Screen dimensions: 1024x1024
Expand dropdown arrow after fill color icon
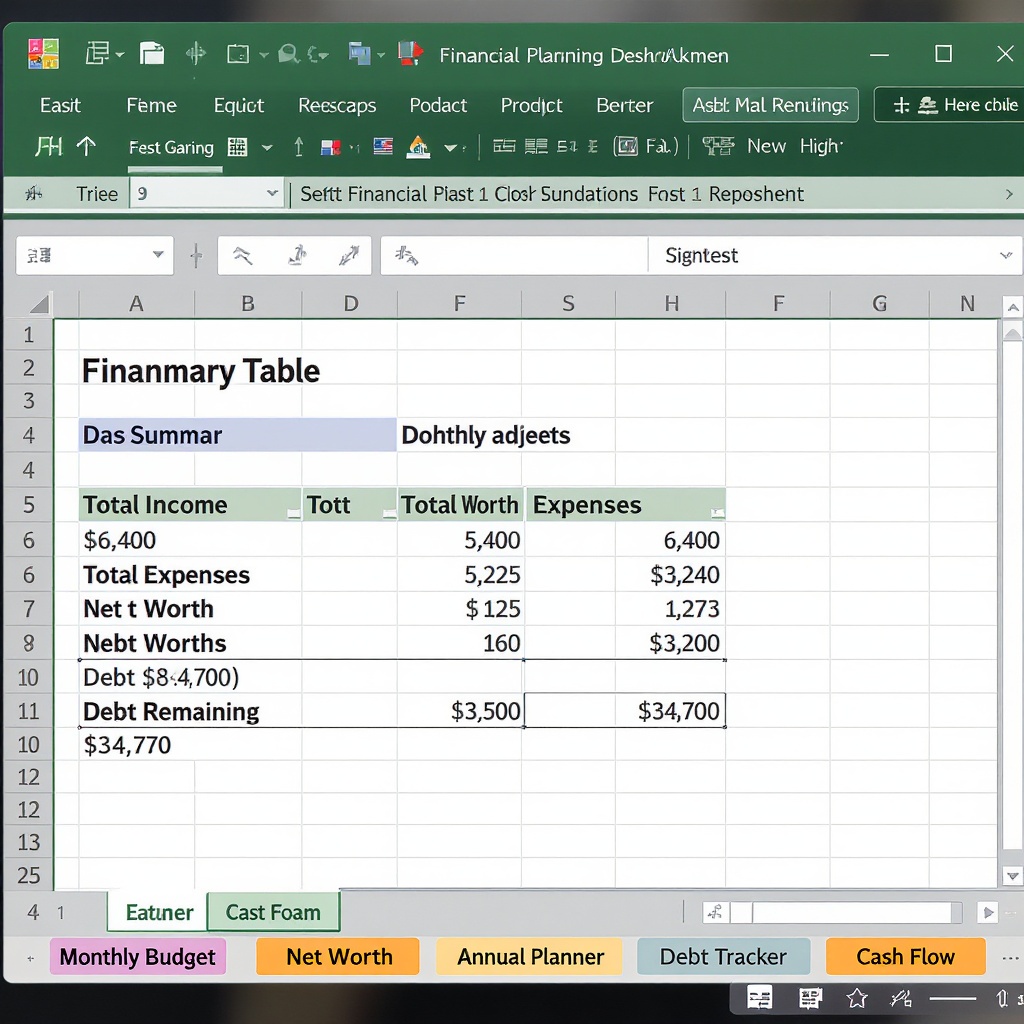451,148
